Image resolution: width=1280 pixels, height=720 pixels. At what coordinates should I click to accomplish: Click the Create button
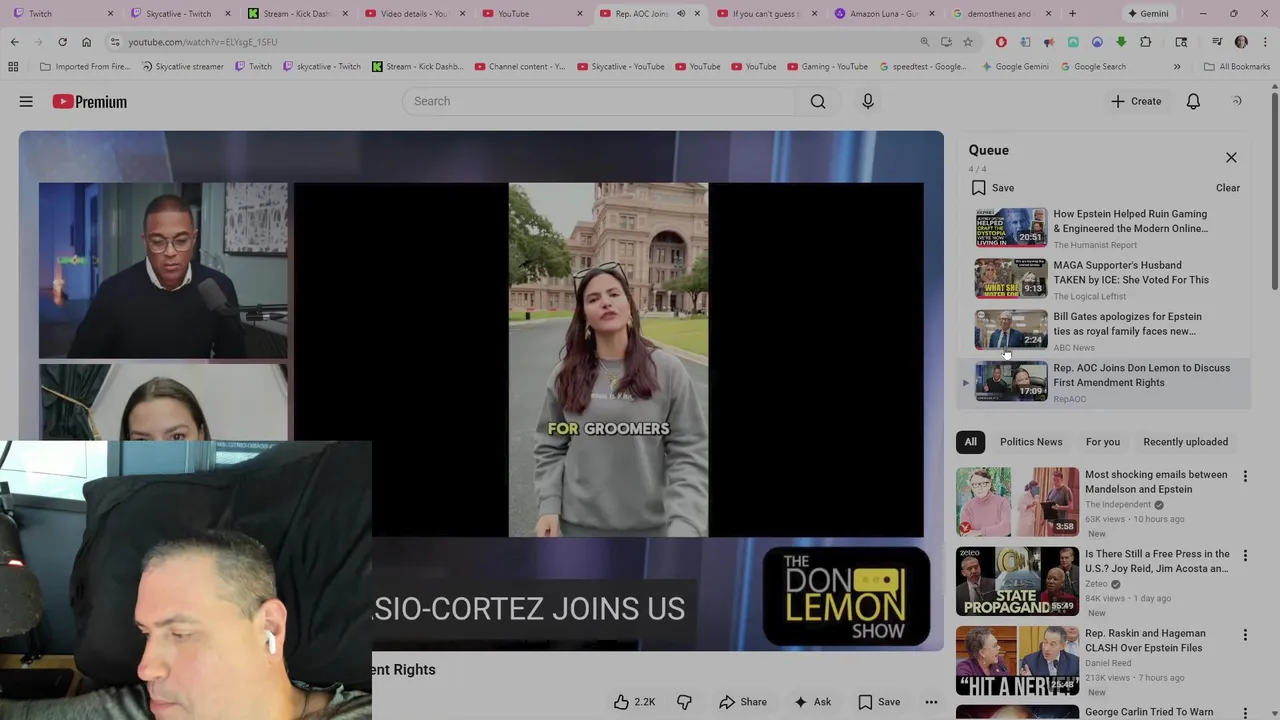pos(1136,101)
